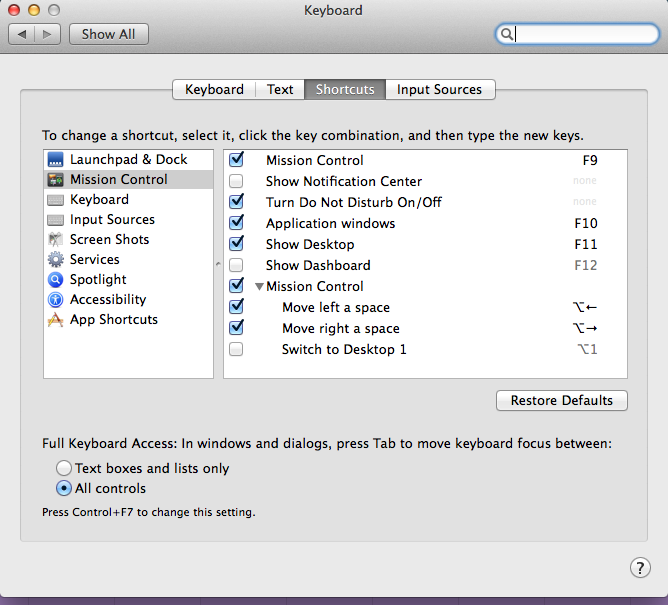Open the Text tab

tap(280, 89)
